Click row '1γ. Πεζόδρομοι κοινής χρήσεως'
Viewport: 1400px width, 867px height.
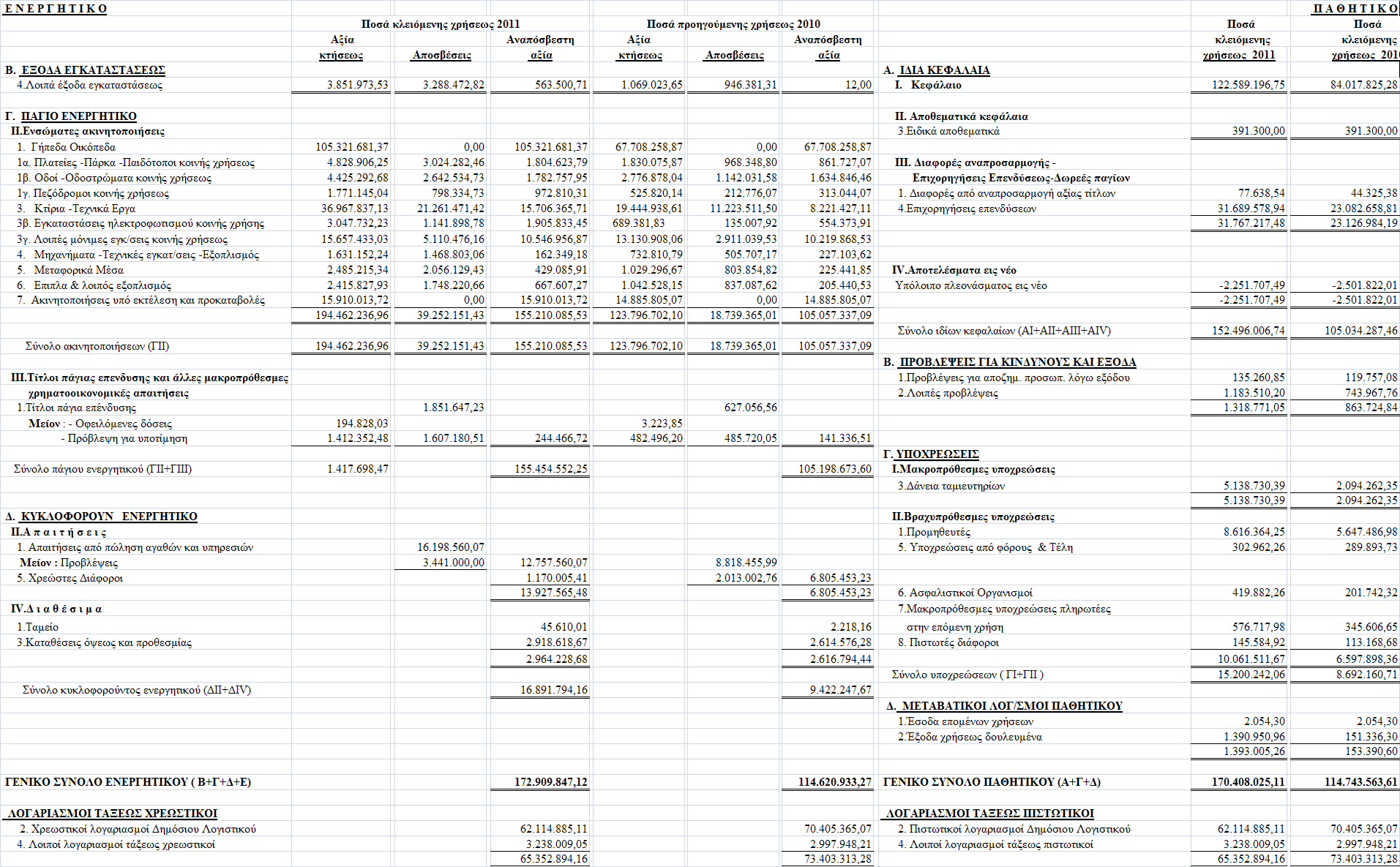click(93, 193)
